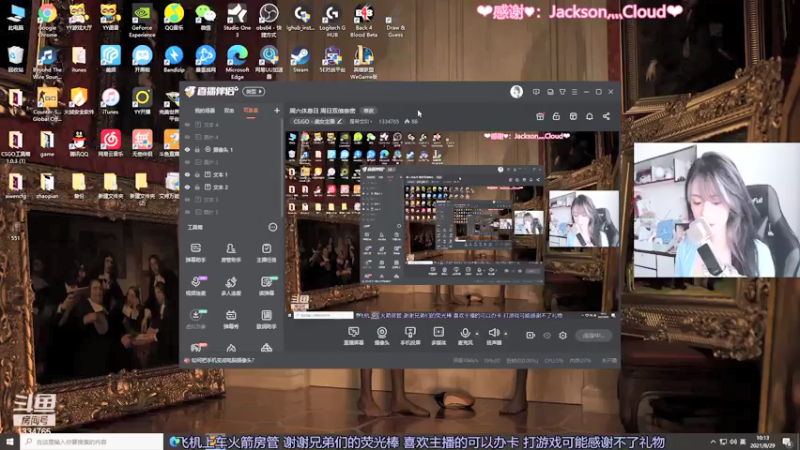Screen dimensions: 800x450
Task: Open the room manager assistant tool
Action: coord(231,253)
